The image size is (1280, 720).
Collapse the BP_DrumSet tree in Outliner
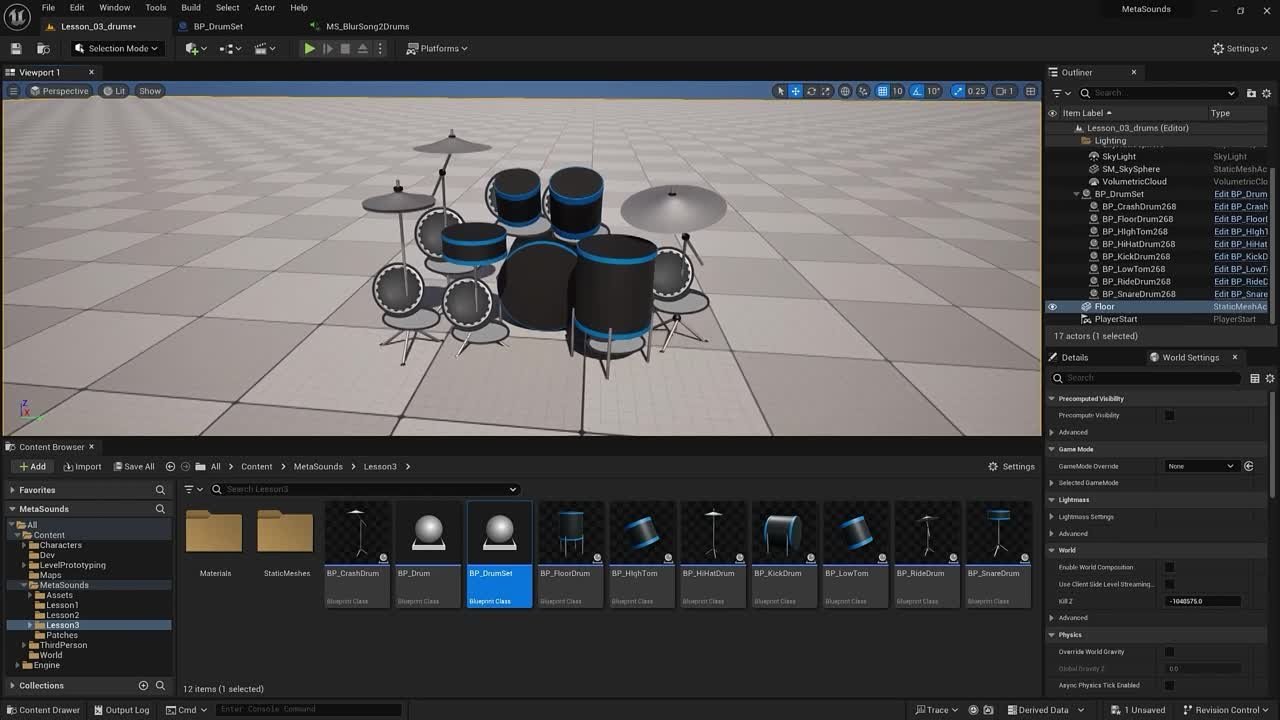click(x=1076, y=194)
